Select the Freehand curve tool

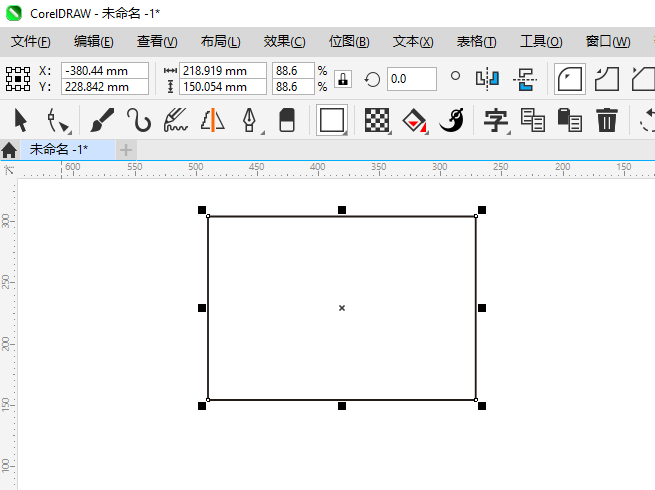[139, 120]
